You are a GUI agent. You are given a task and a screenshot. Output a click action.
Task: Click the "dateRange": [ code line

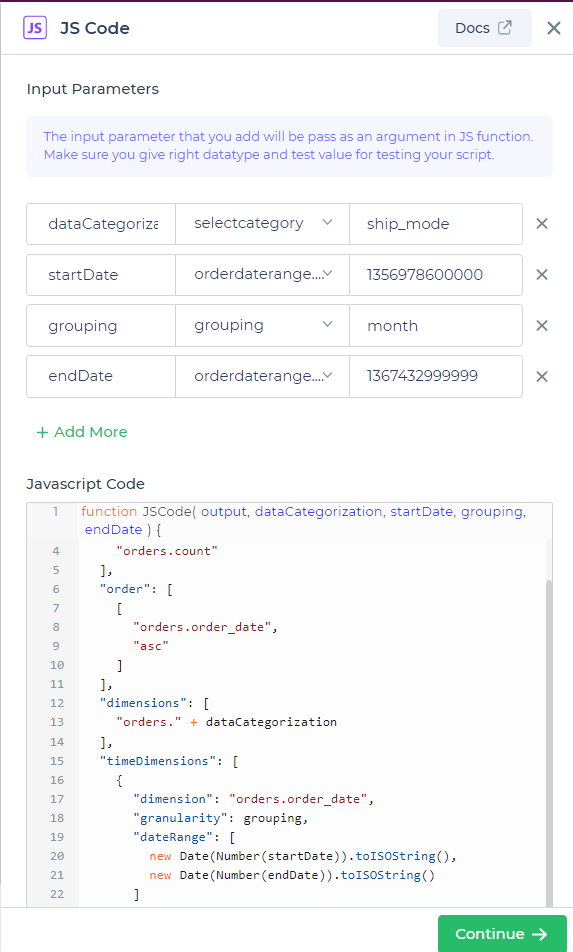coord(184,837)
